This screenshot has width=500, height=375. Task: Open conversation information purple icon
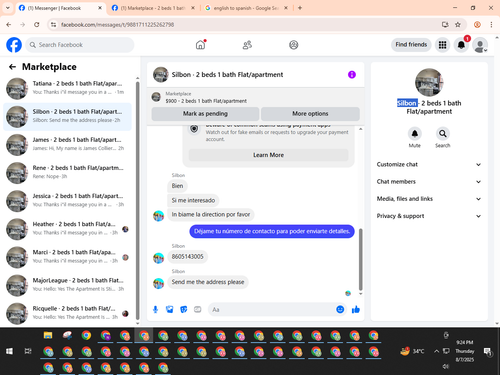[x=352, y=75]
